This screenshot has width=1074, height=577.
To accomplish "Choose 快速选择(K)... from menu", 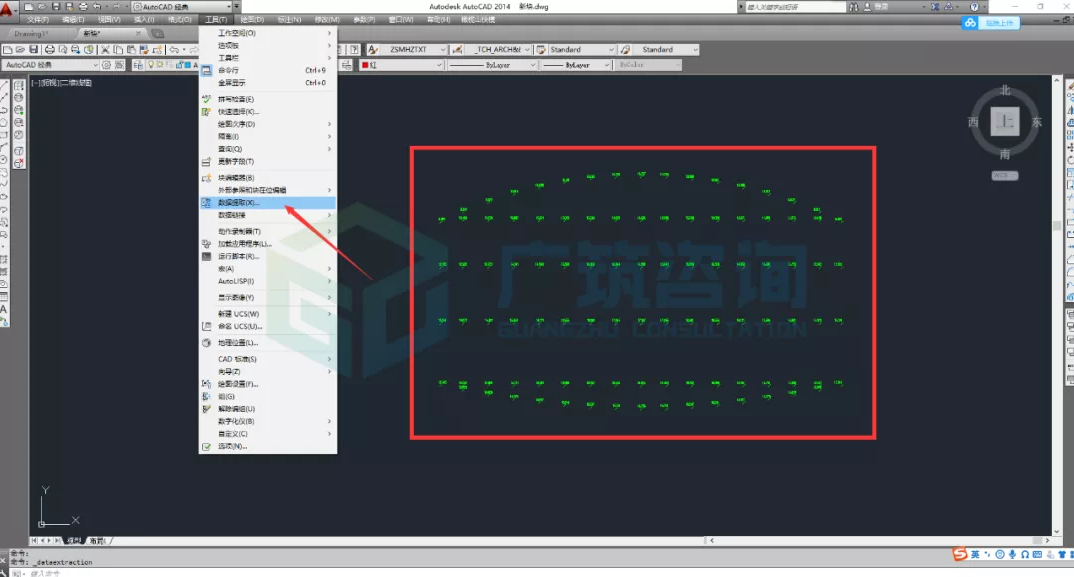I will (268, 111).
